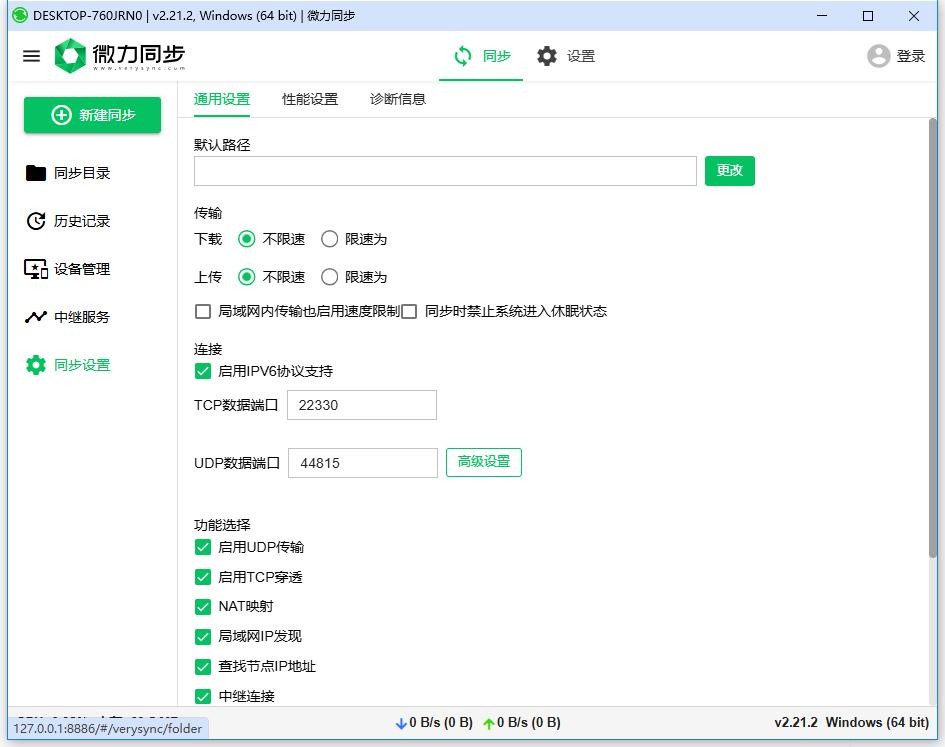Click the TCP数据端口 field showing 22330

[362, 405]
